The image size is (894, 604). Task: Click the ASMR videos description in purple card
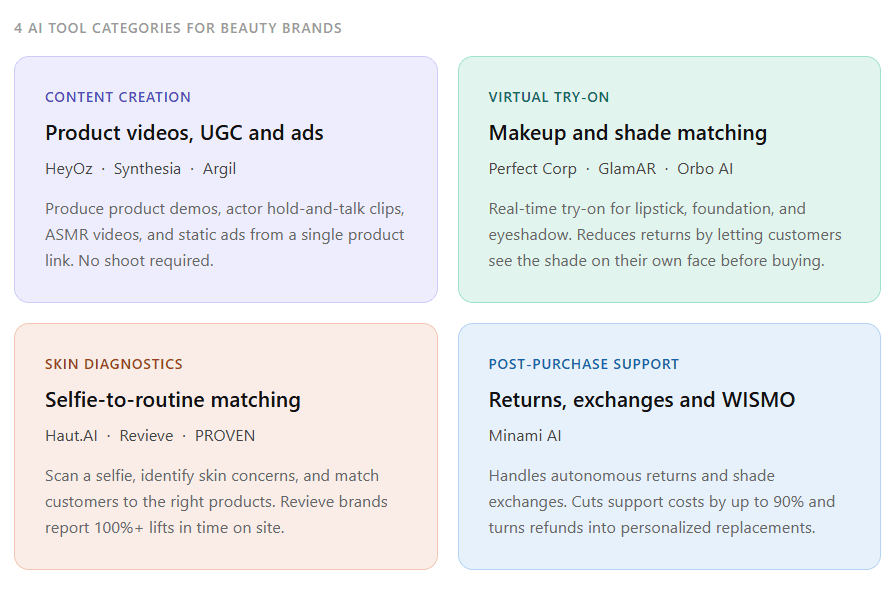click(x=225, y=234)
